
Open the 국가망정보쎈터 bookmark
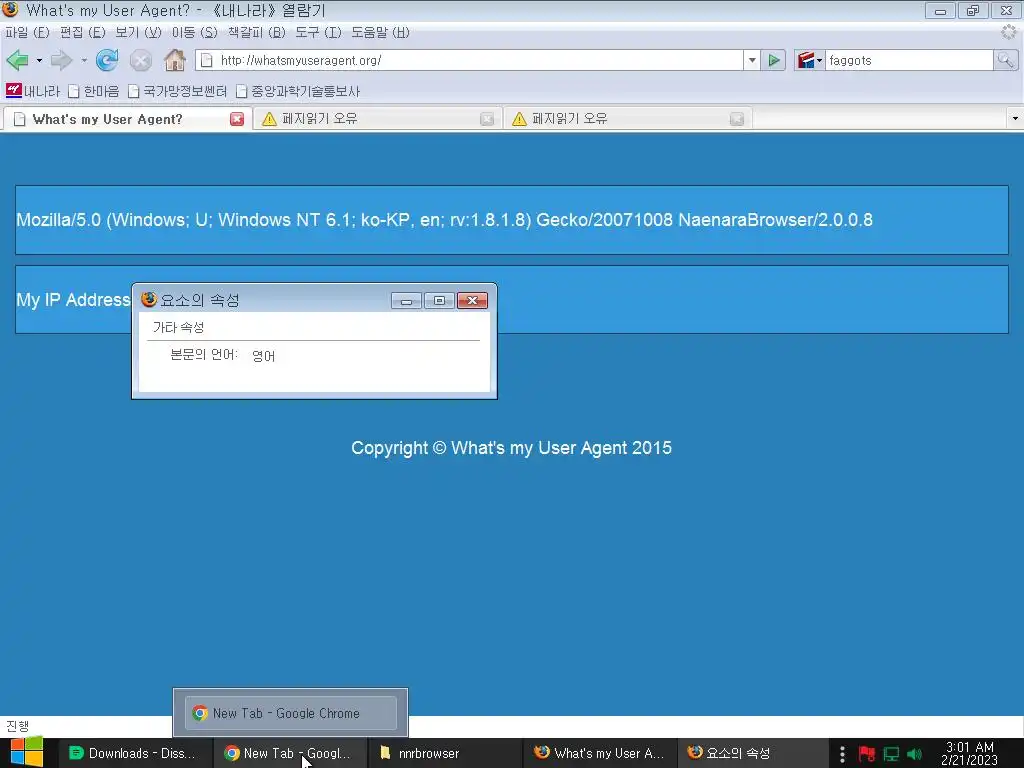(x=178, y=91)
